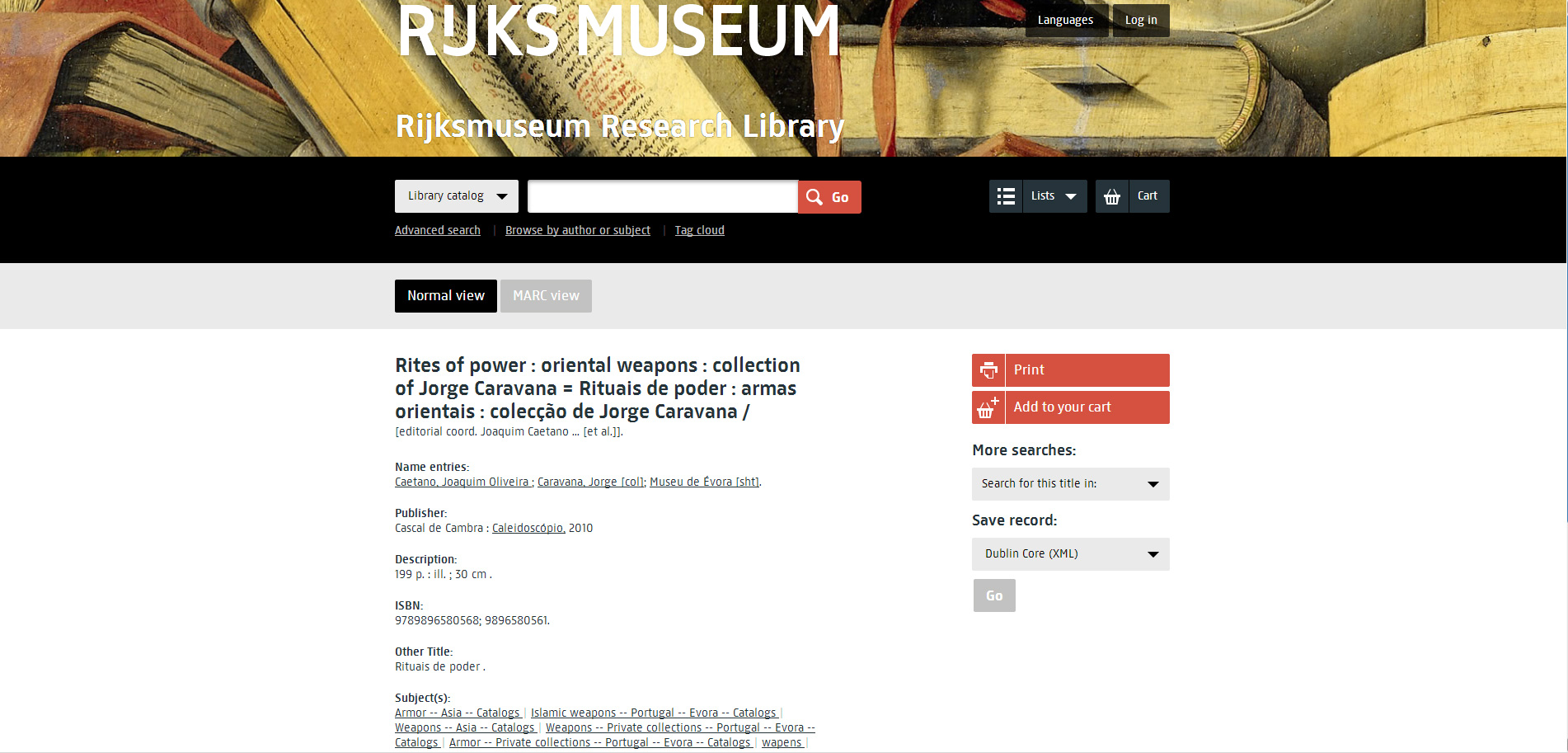
Task: Click the printer icon beside Print
Action: [x=988, y=370]
